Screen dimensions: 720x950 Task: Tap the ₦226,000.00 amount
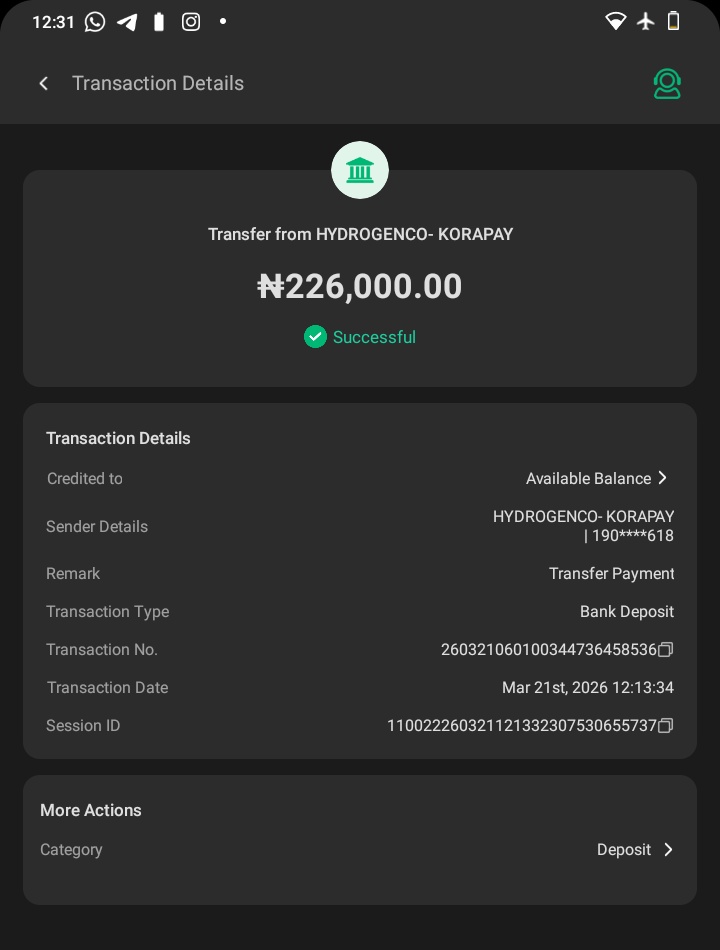[x=360, y=287]
